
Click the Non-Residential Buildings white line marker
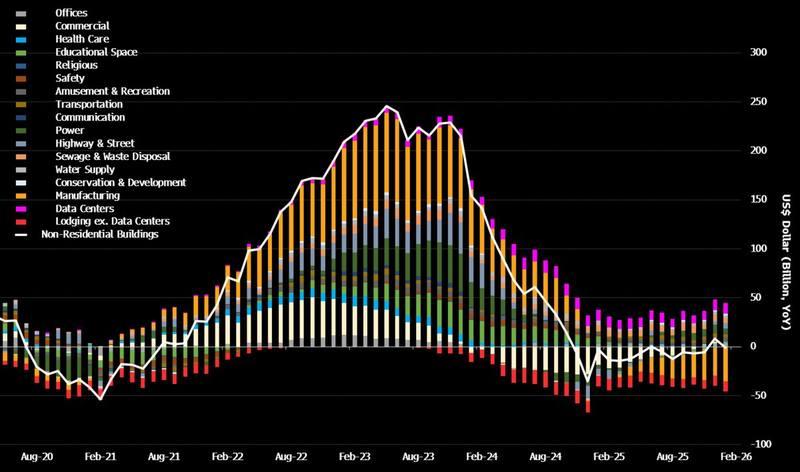click(21, 235)
